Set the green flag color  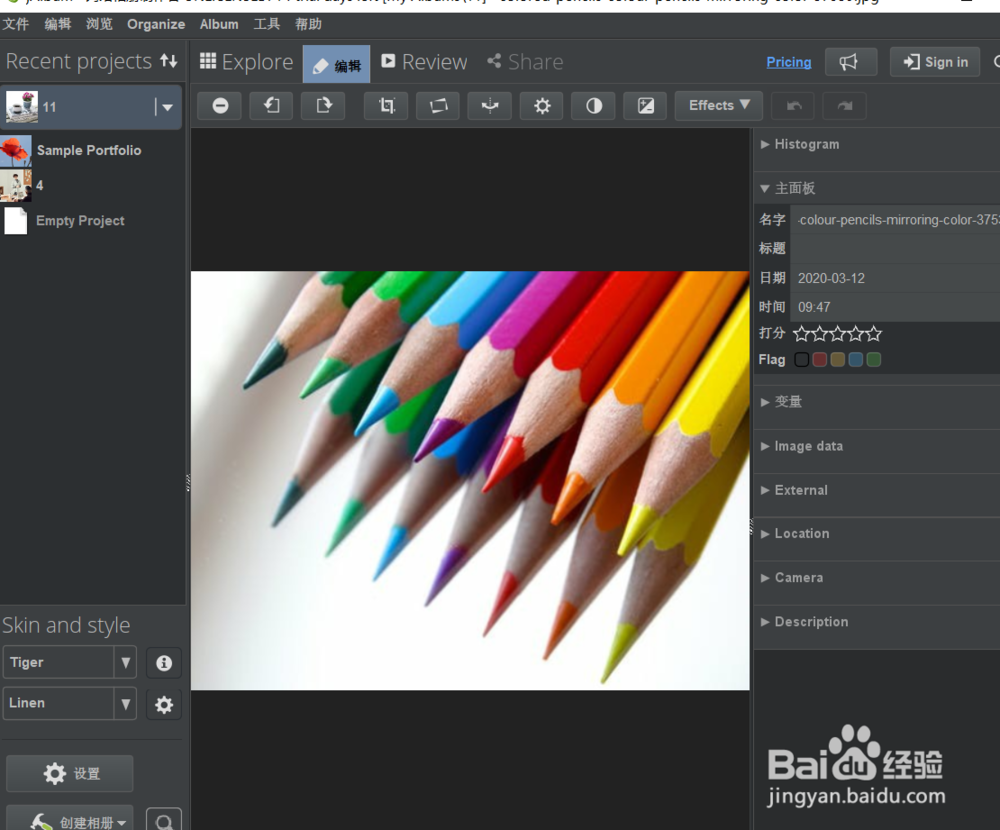click(874, 360)
